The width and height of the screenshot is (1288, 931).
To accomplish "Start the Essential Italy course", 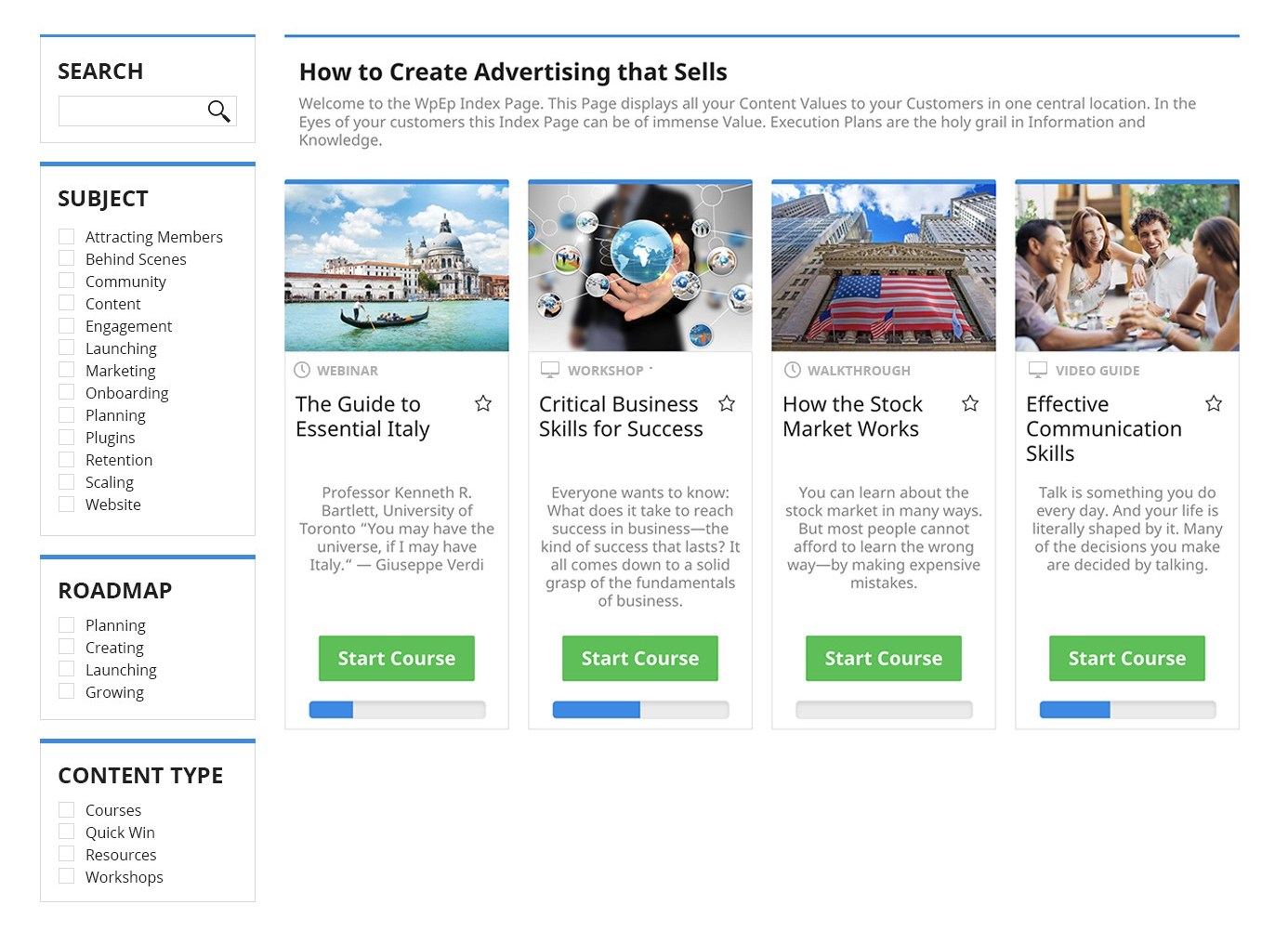I will 397,659.
